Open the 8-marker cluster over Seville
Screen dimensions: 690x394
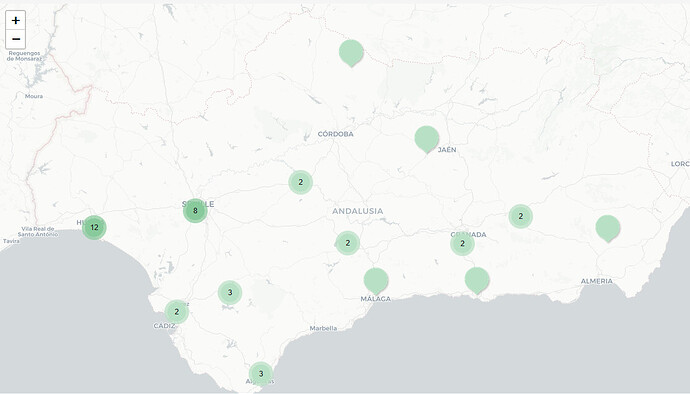click(195, 211)
